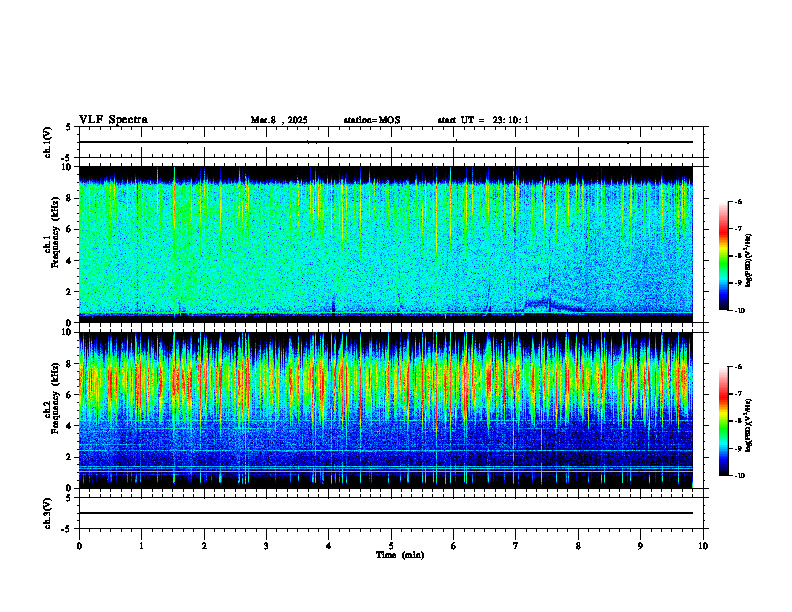Click time axis tick label "1"
This screenshot has width=792, height=612.
pyautogui.click(x=141, y=546)
